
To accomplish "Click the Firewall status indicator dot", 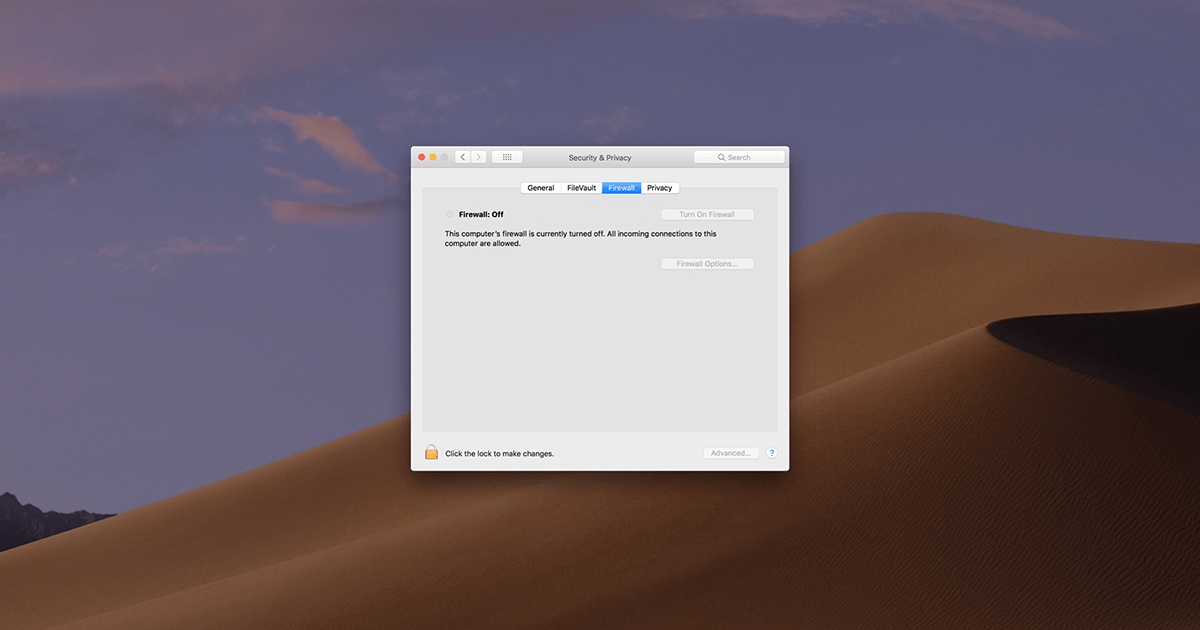I will [x=450, y=214].
